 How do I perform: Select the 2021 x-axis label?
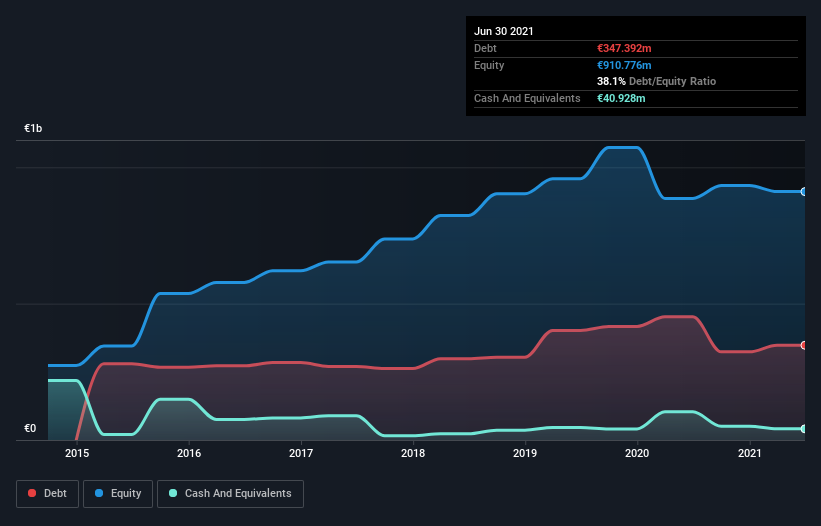tap(749, 453)
